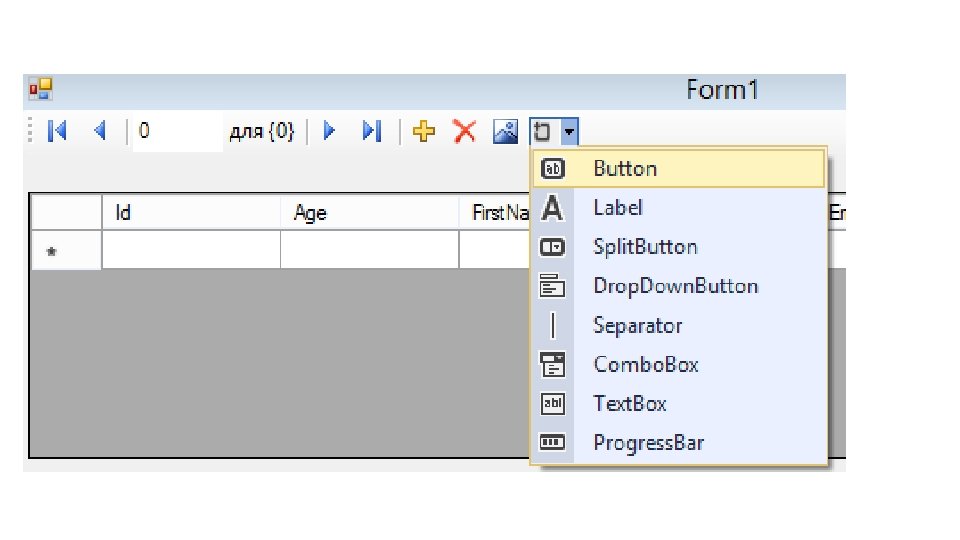Click the yellow plus Add New icon
Image resolution: width=960 pixels, height=540 pixels.
tap(424, 131)
